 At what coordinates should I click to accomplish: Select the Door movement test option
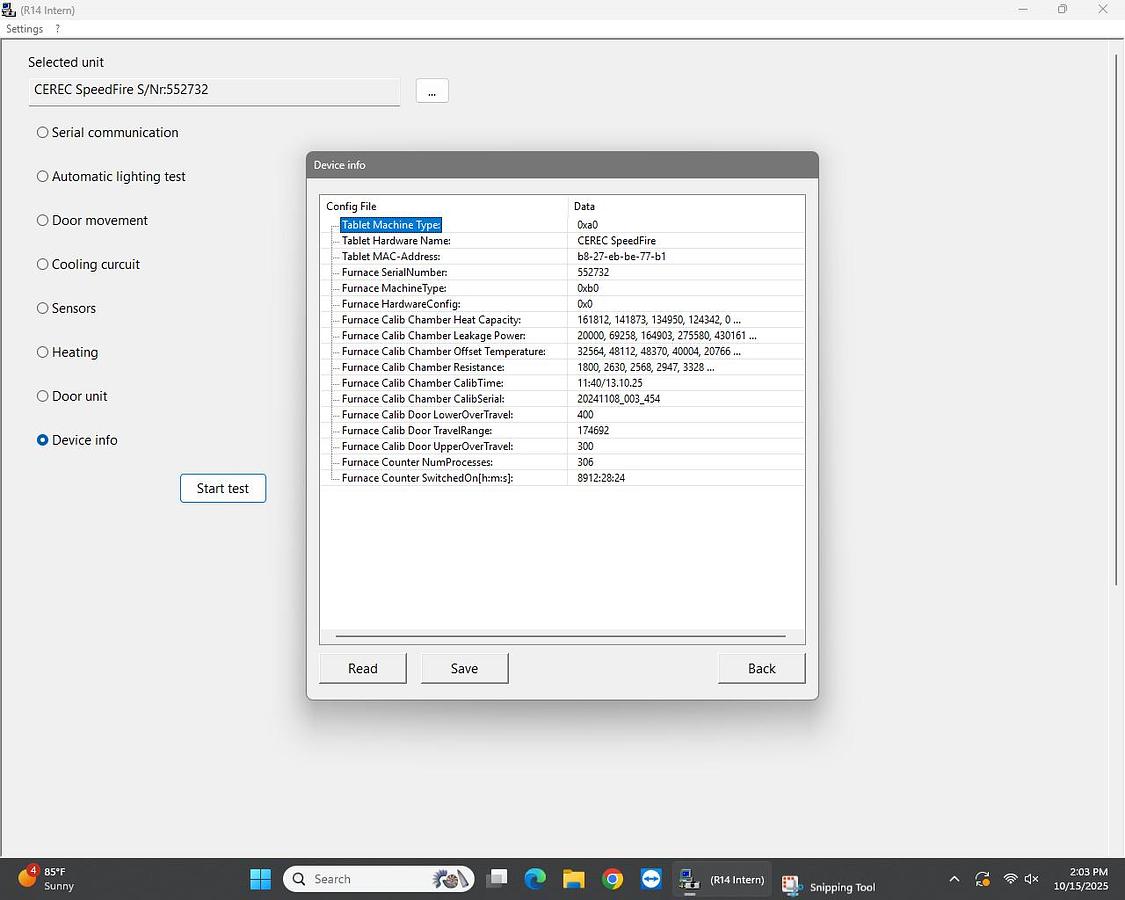coord(43,220)
